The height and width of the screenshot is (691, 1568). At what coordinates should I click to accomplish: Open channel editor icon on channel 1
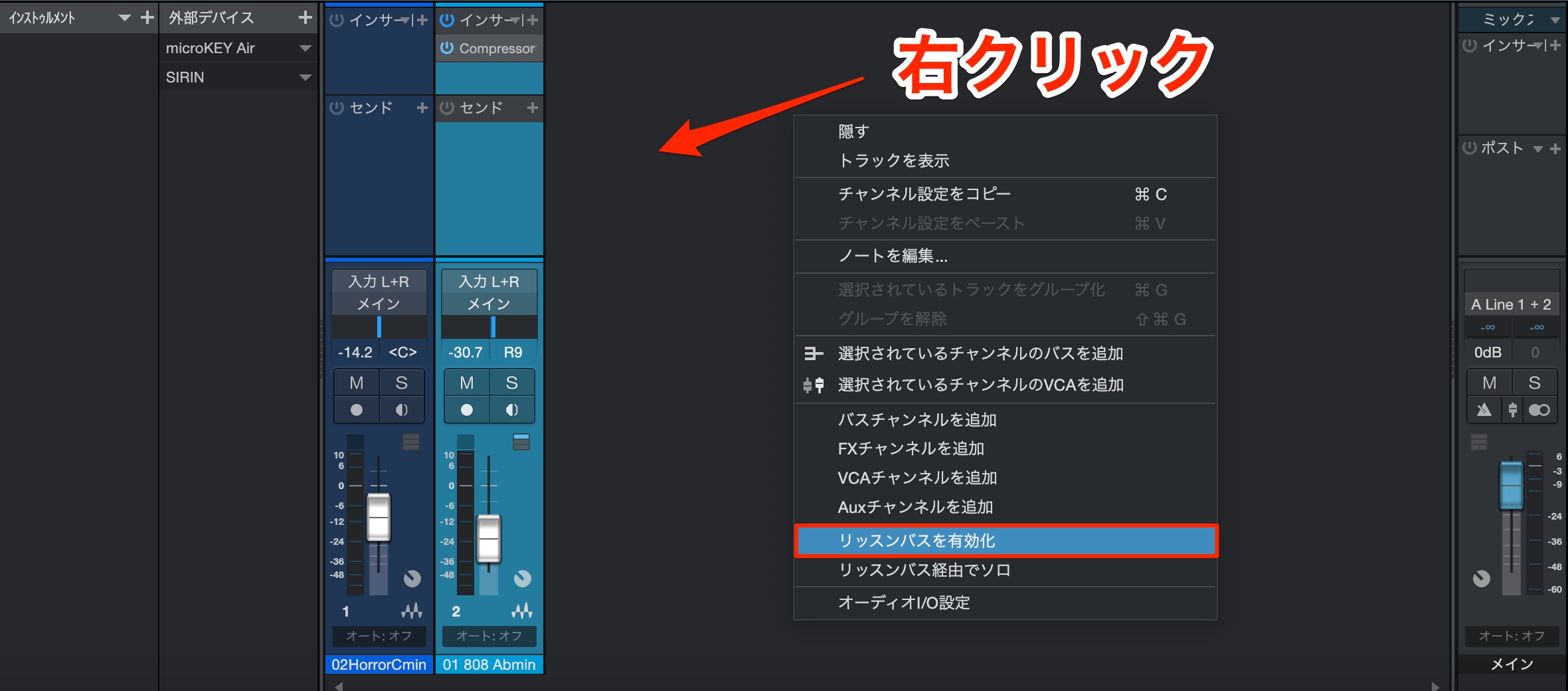(411, 442)
